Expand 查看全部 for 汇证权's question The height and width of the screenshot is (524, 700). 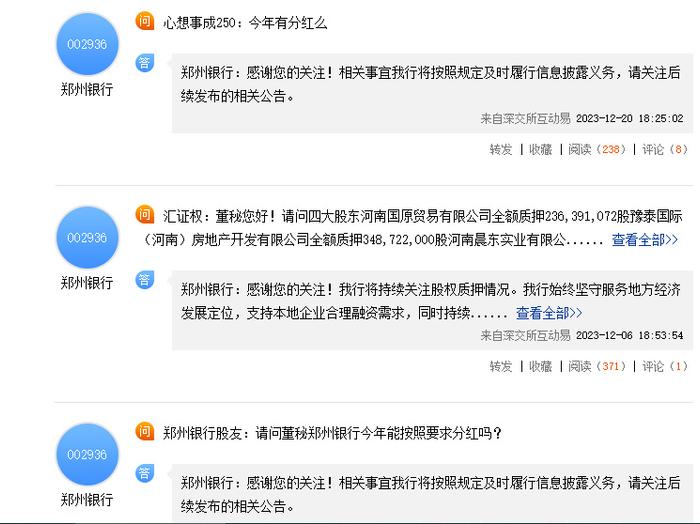coord(644,240)
